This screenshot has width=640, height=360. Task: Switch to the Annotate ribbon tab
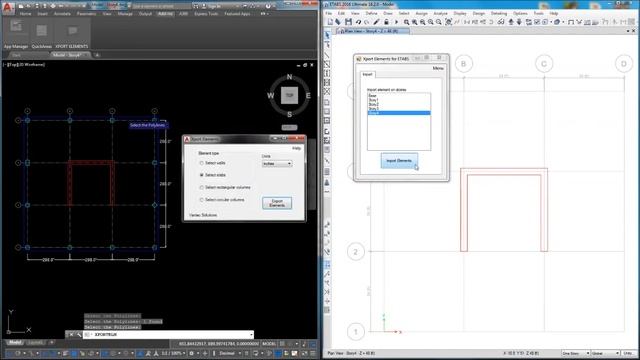[62, 14]
